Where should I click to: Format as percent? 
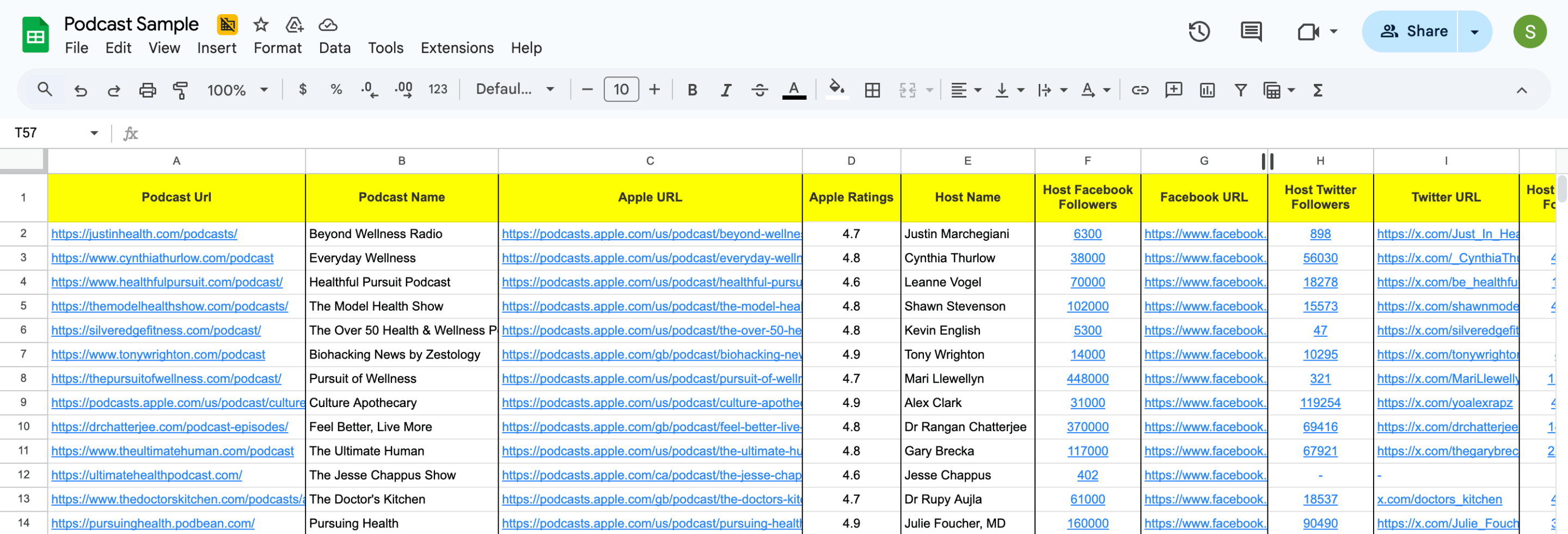click(336, 89)
